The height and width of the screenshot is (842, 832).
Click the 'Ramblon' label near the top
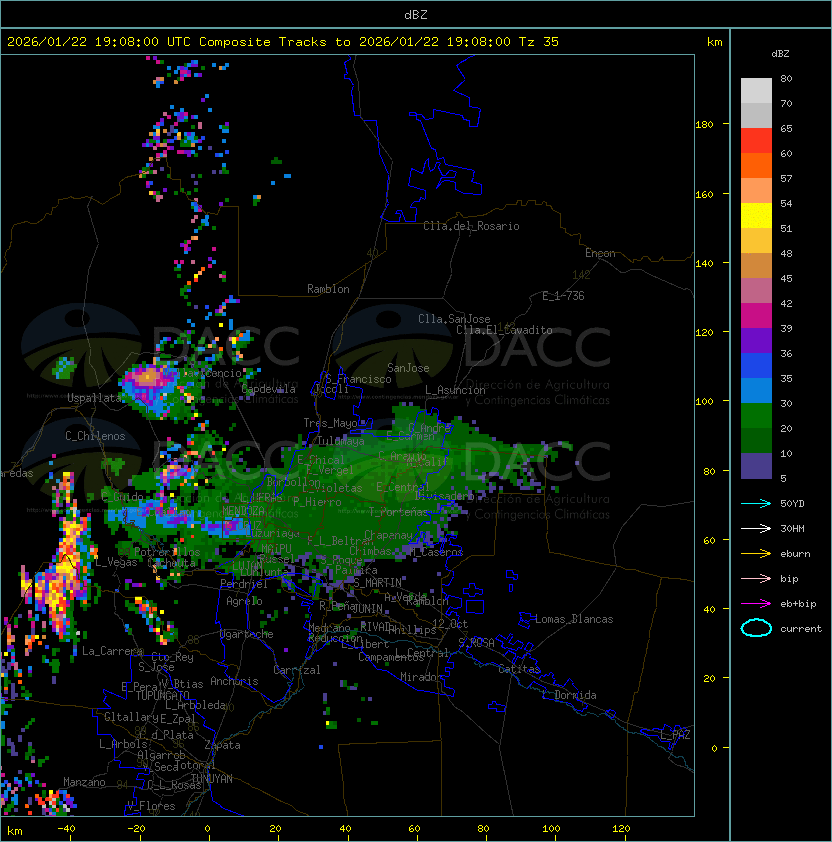point(328,289)
